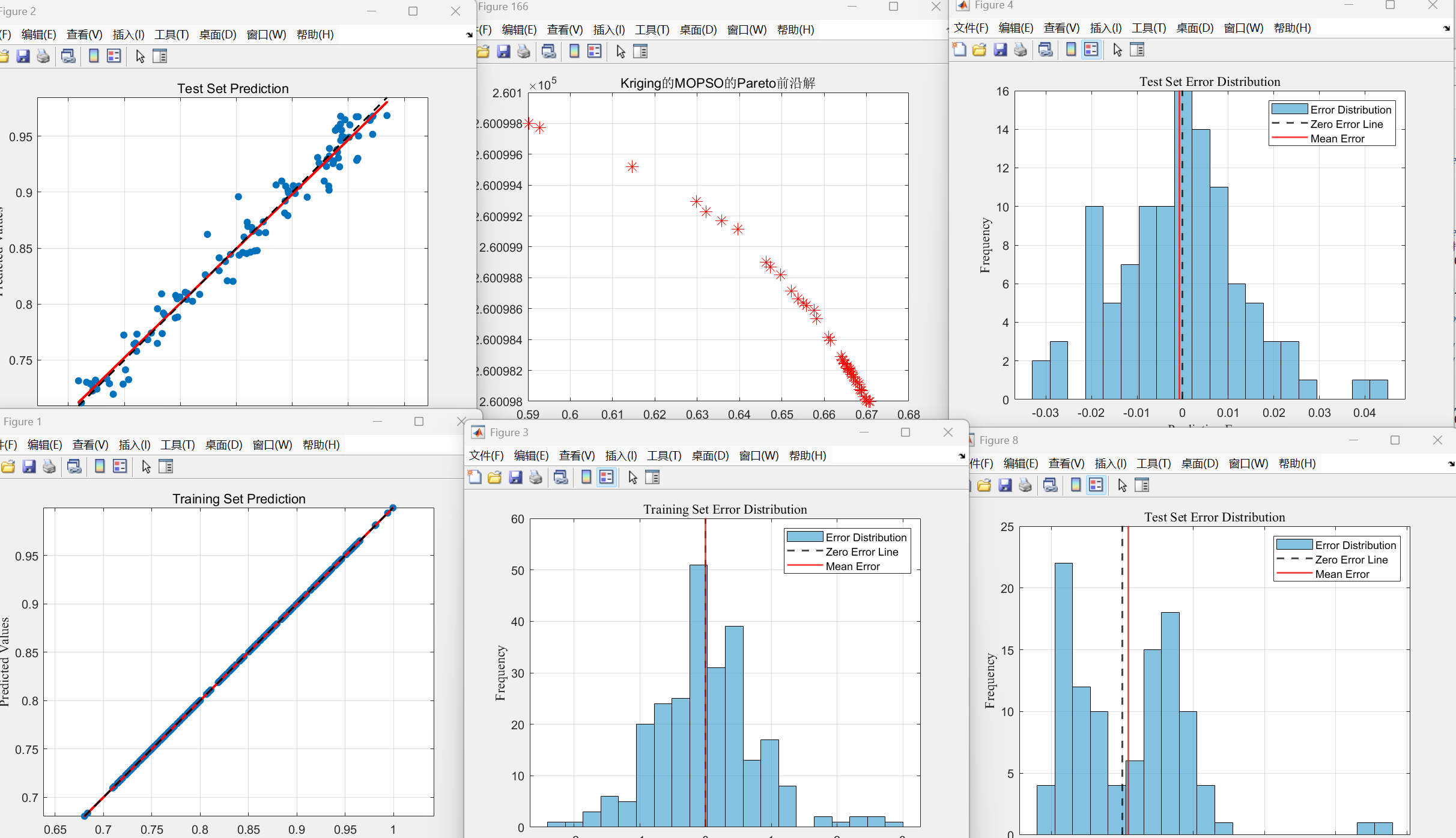Select Edit Plot arrow in Figure 1
1456x838 pixels.
146,467
